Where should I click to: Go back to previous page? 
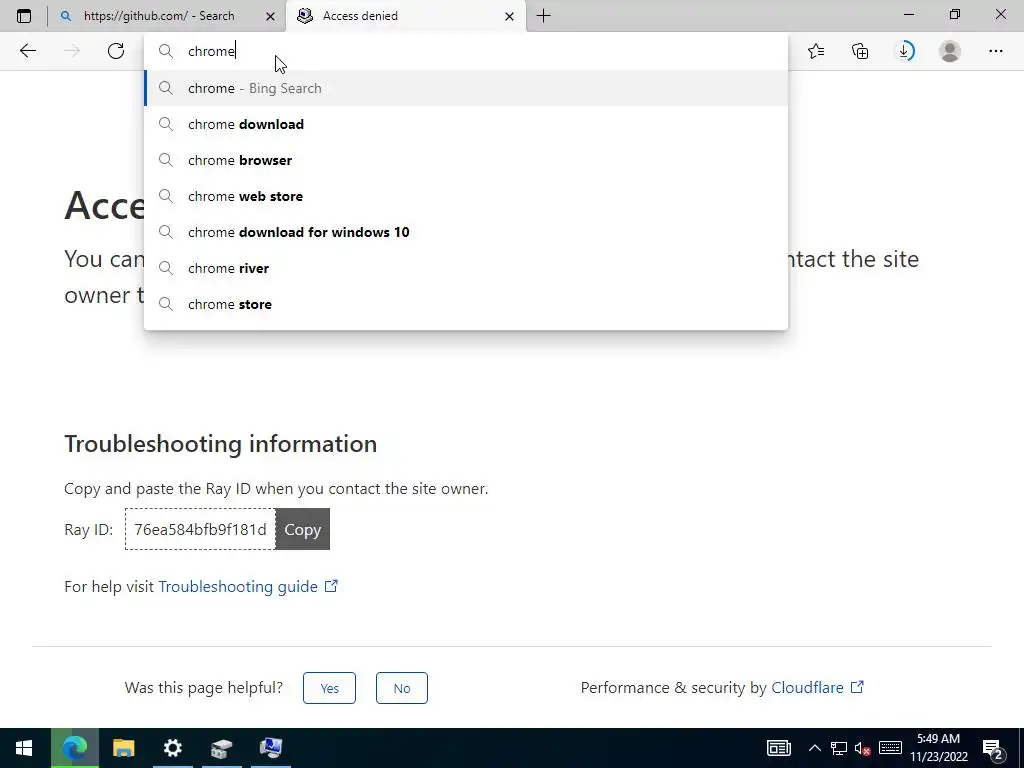(28, 51)
